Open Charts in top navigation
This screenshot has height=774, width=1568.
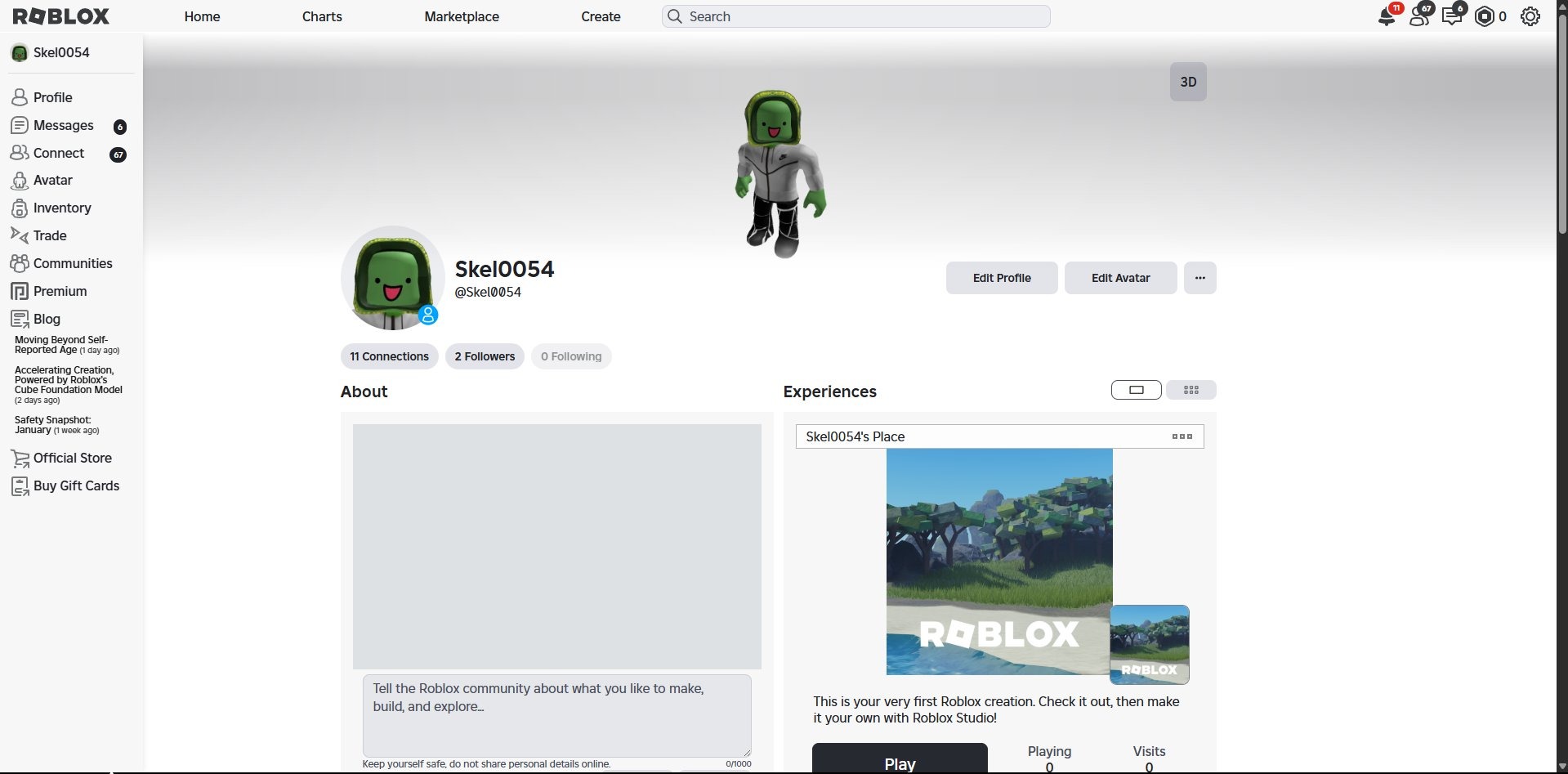(322, 16)
